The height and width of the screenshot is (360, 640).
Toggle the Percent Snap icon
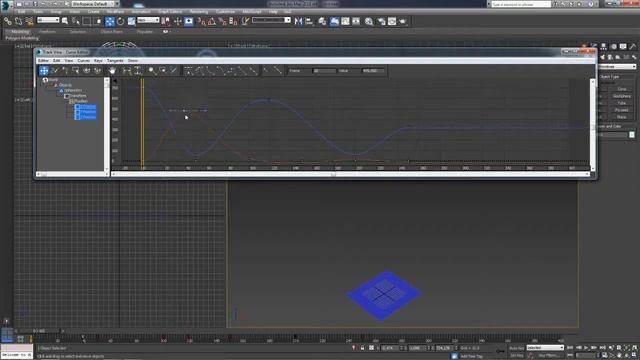tap(222, 21)
